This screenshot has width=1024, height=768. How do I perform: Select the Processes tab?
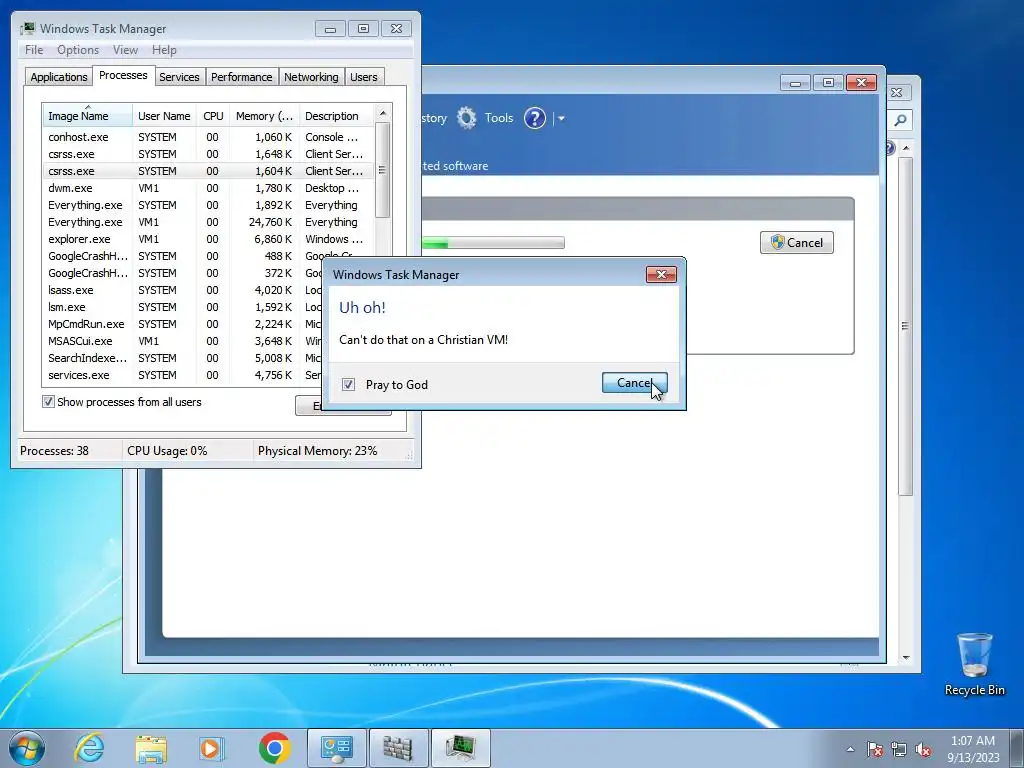click(123, 75)
